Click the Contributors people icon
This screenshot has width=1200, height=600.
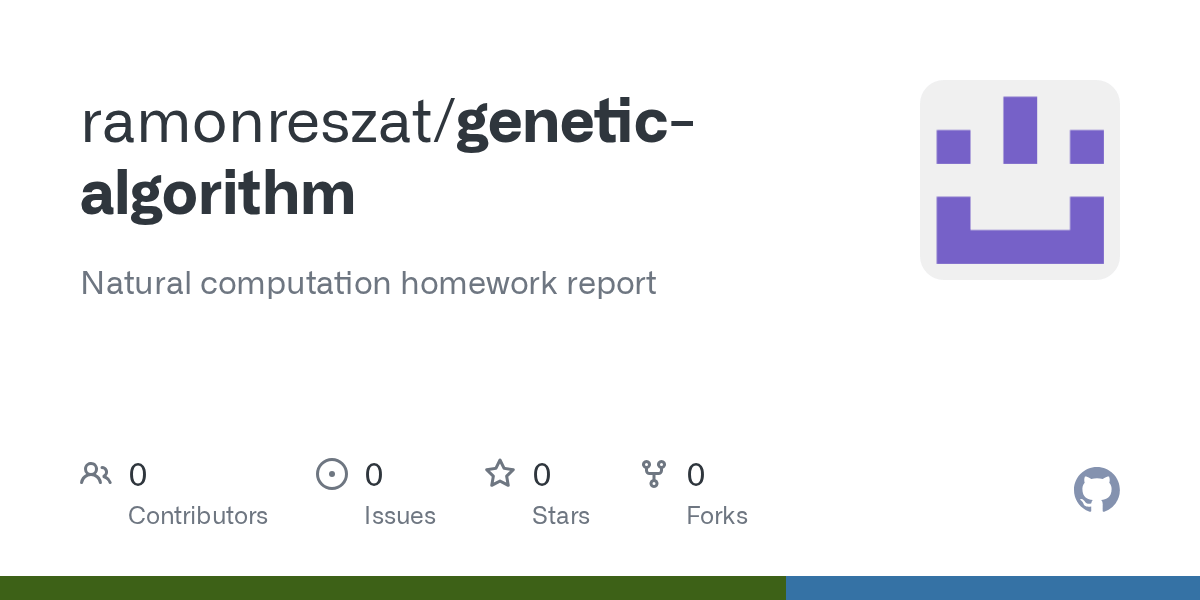coord(96,474)
